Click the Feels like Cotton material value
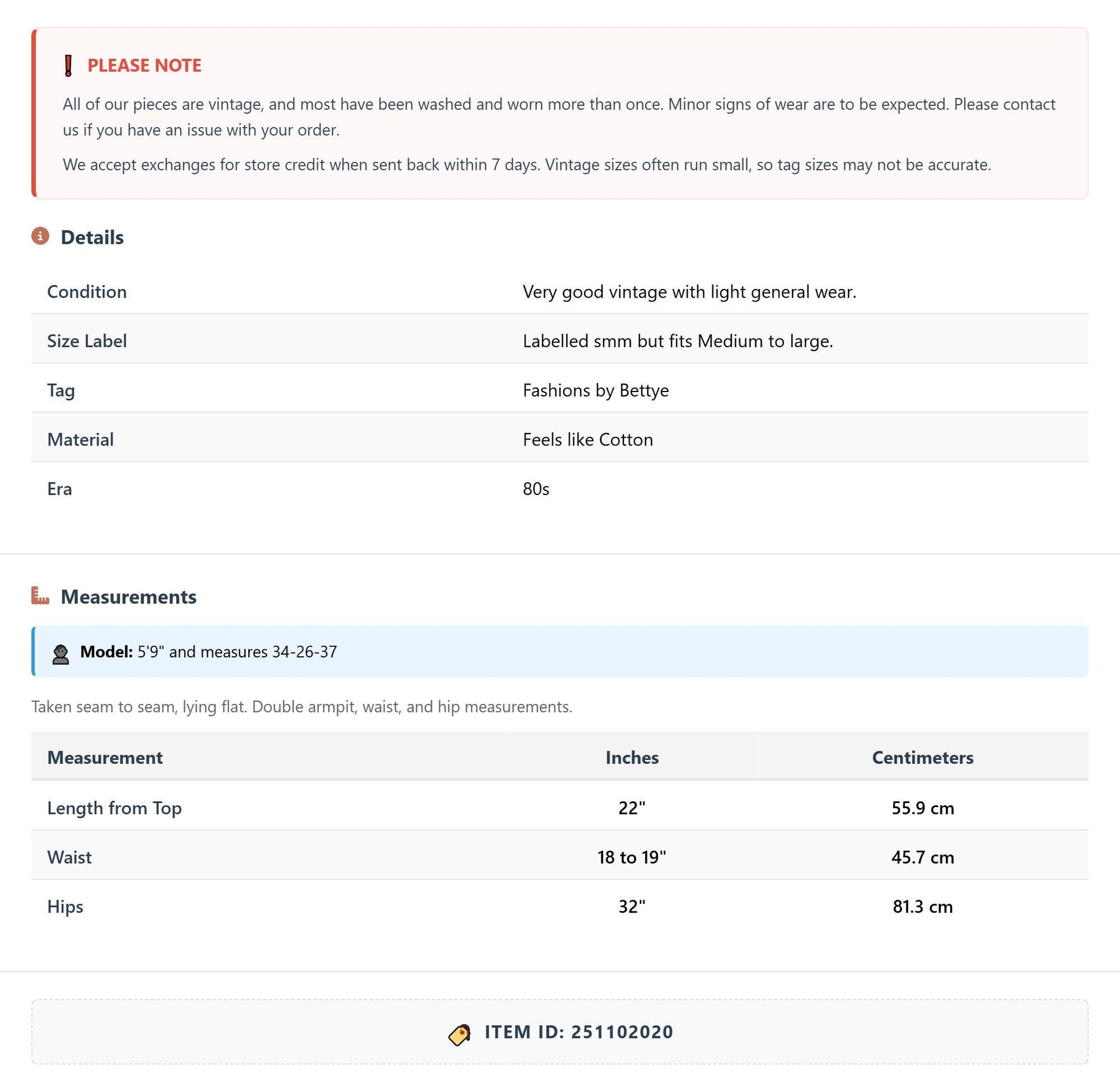This screenshot has width=1120, height=1092. click(588, 440)
